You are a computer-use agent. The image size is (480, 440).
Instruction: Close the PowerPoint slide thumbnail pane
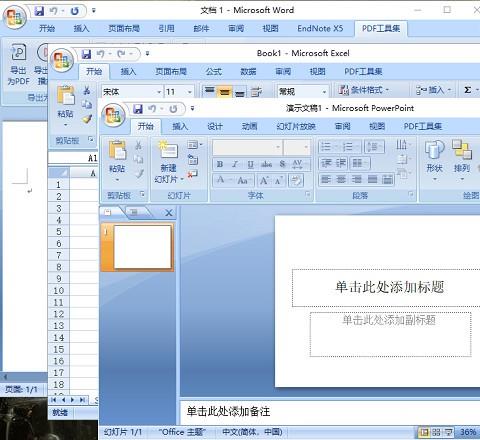(169, 213)
